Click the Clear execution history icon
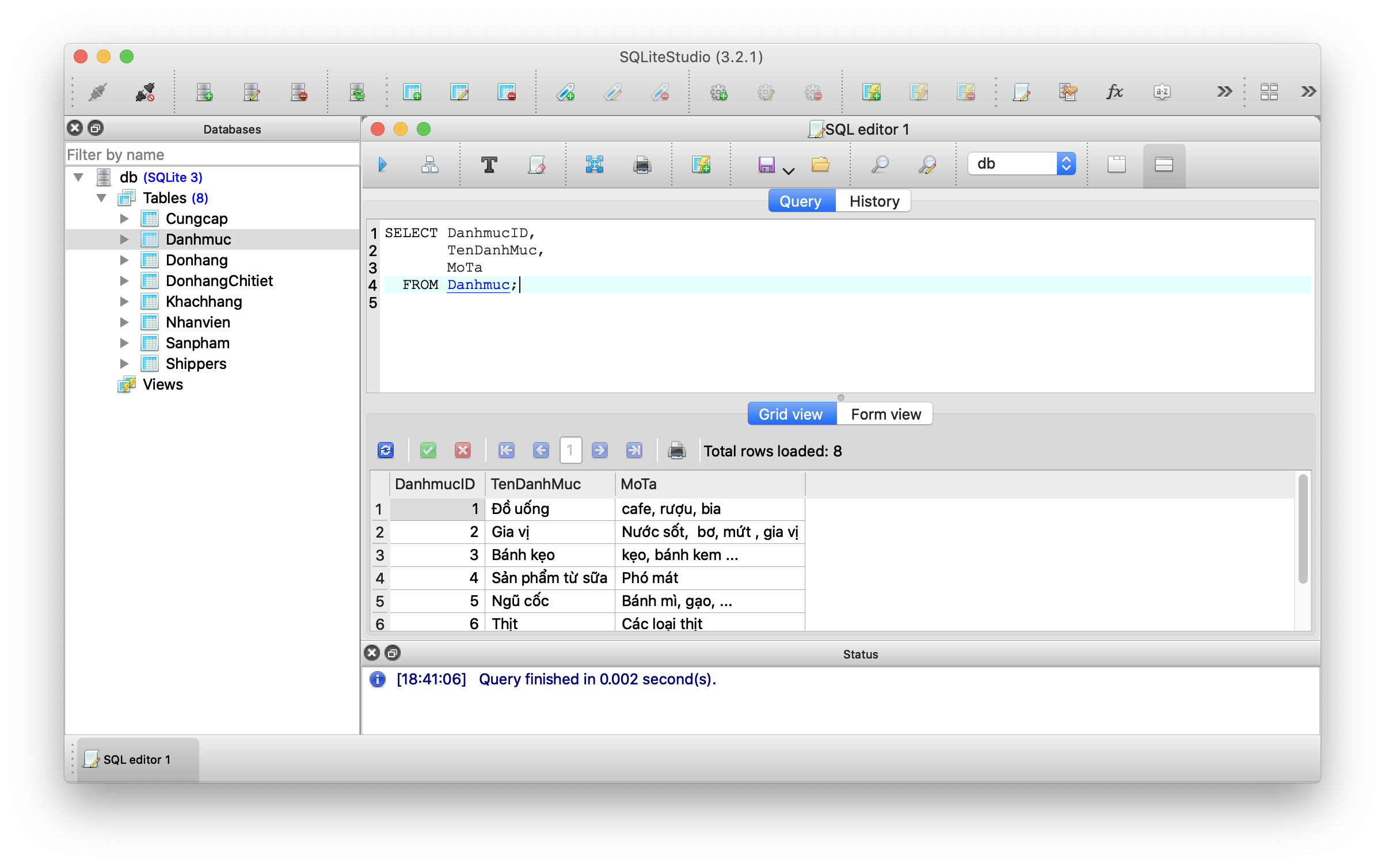This screenshot has height=868, width=1385. (x=537, y=165)
